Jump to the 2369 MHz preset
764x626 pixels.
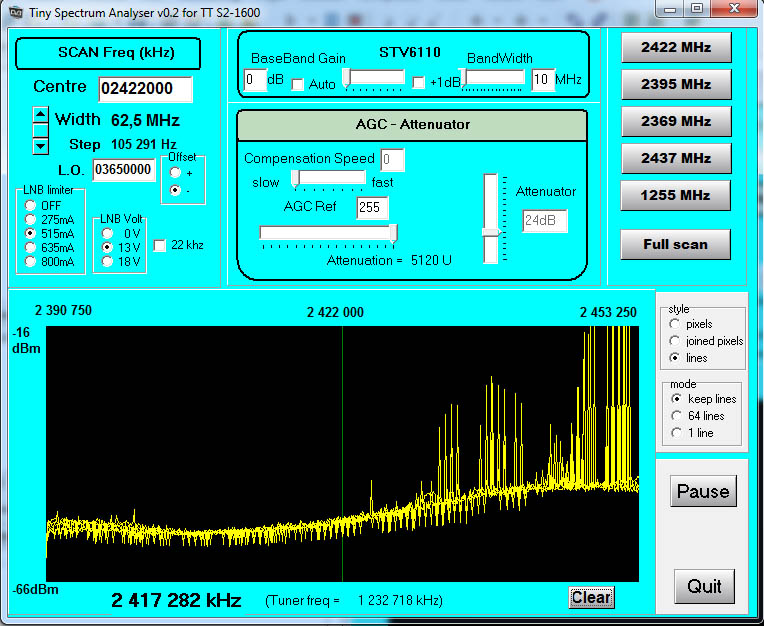pyautogui.click(x=676, y=122)
